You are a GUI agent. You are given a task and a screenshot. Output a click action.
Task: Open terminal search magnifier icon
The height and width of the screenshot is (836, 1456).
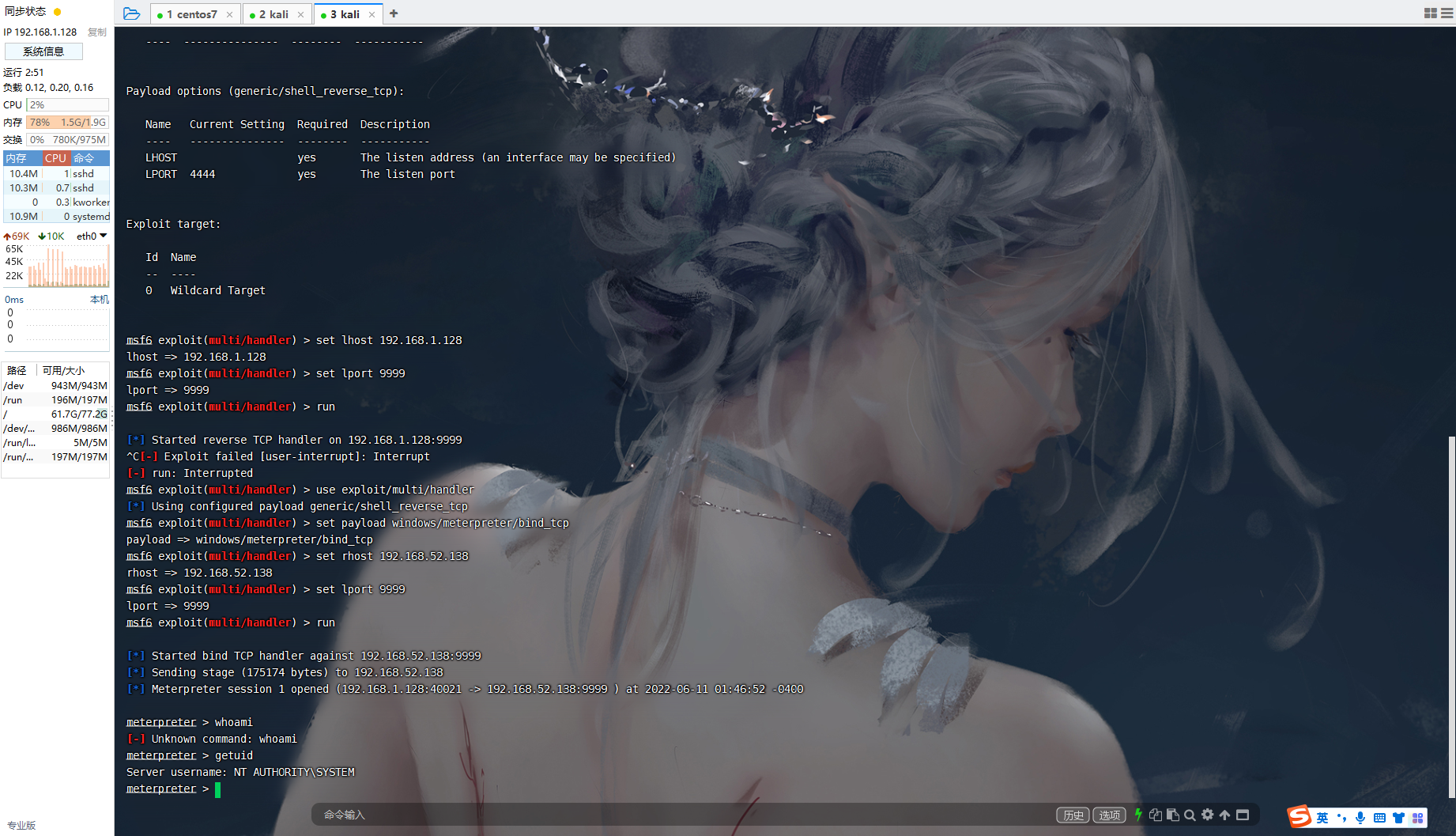point(1190,815)
